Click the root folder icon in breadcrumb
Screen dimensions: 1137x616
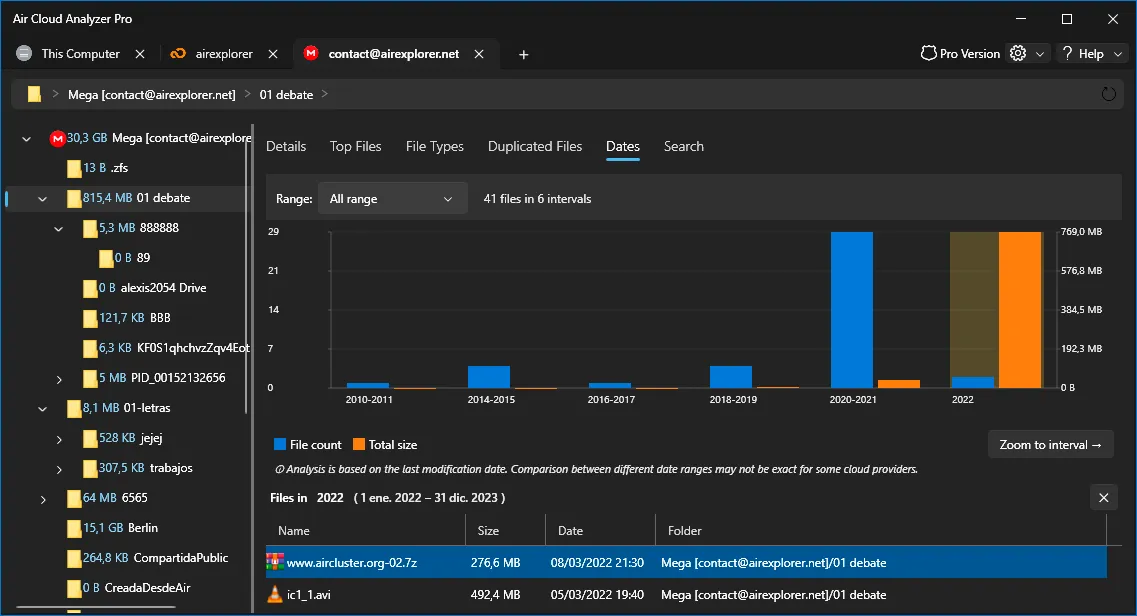click(x=34, y=94)
